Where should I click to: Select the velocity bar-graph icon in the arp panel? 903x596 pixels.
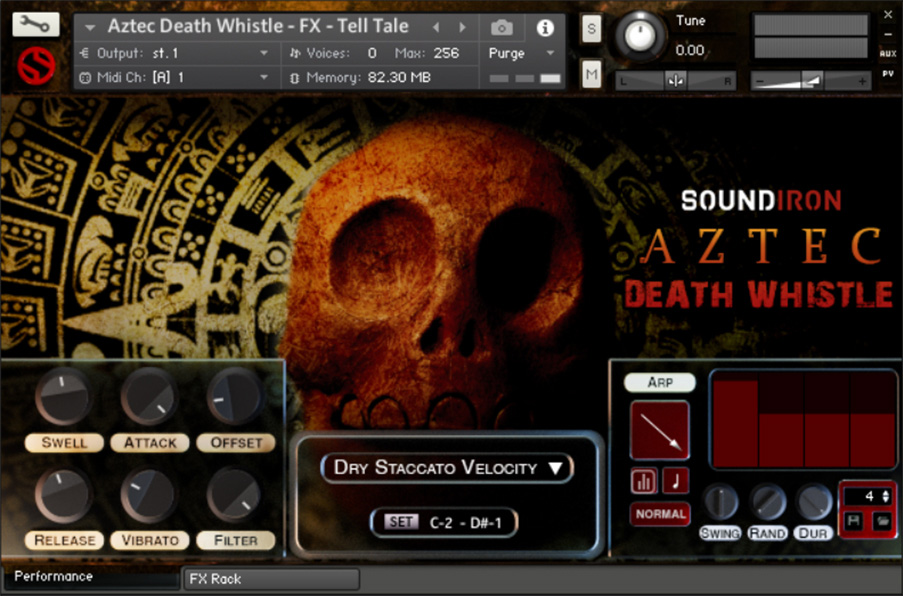click(643, 481)
